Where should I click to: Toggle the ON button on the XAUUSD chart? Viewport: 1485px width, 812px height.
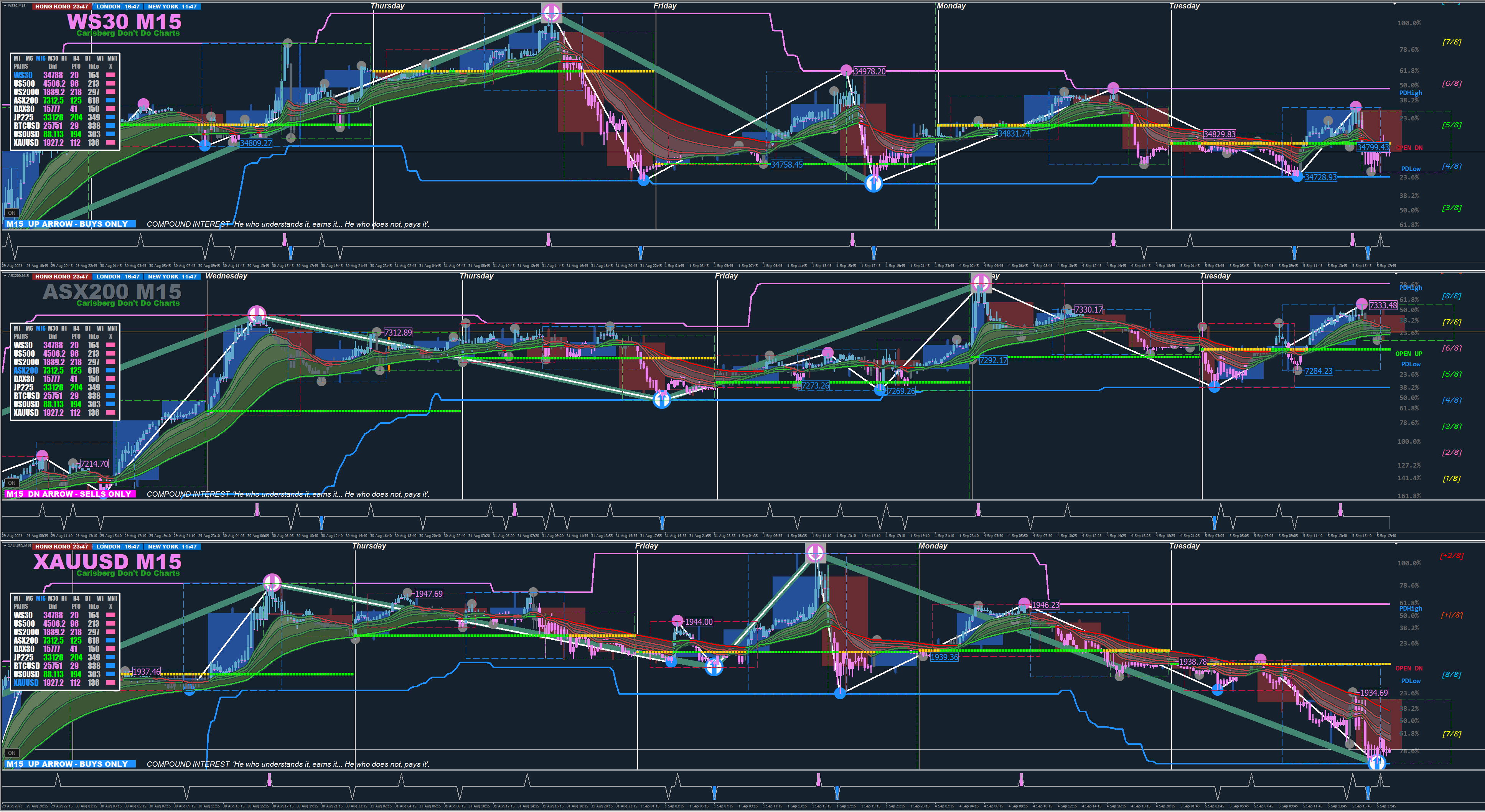coord(12,753)
